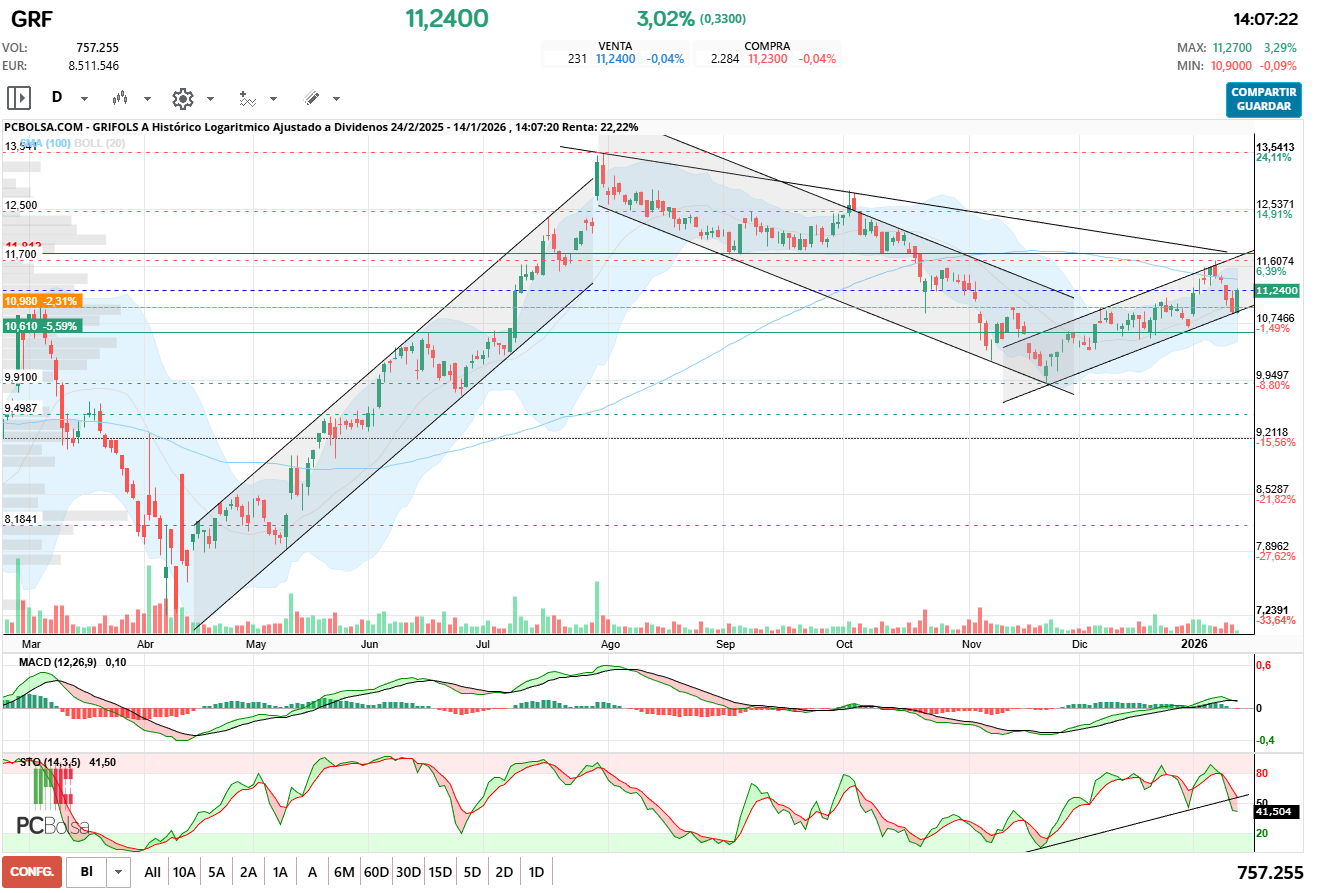Expand the BI selector dropdown arrow
The image size is (1317, 893).
click(119, 872)
